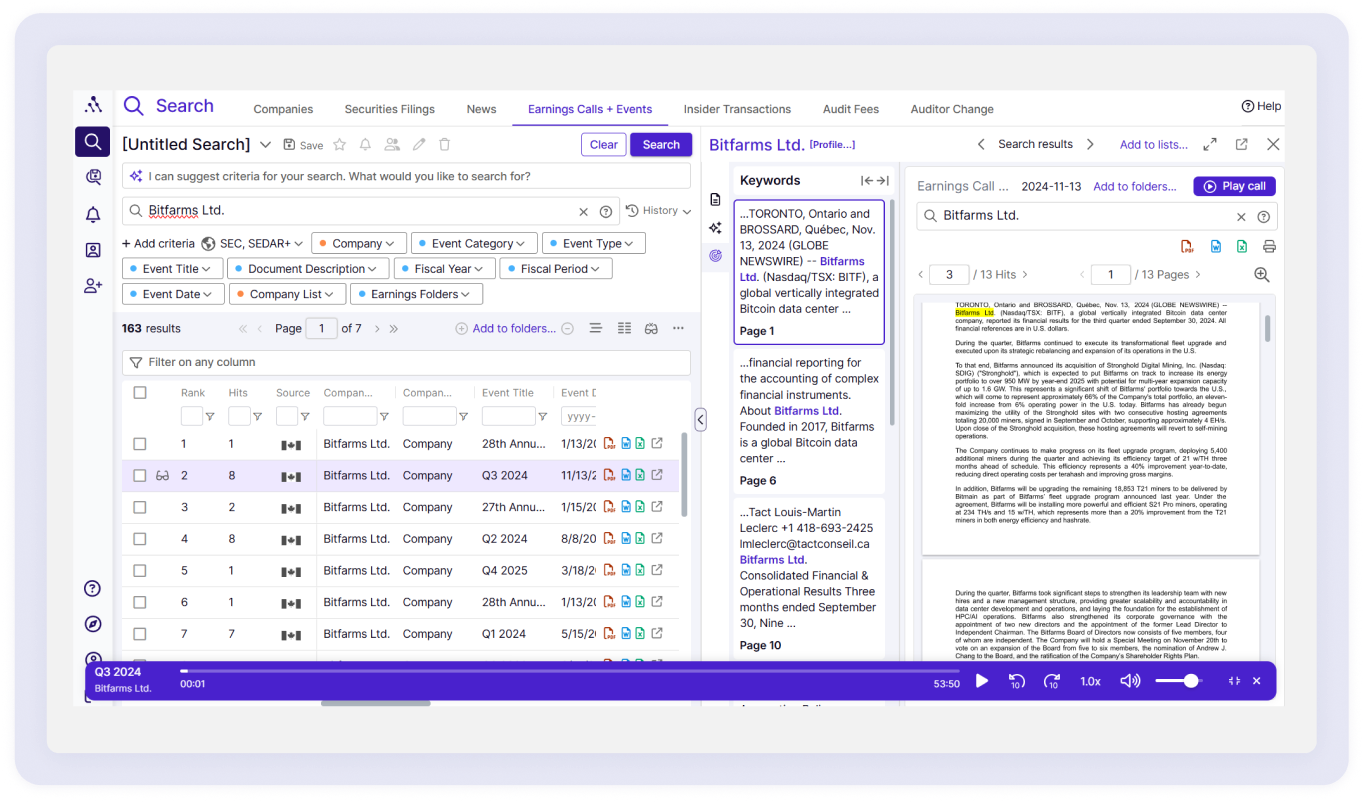Image resolution: width=1364 pixels, height=802 pixels.
Task: Open the Event Type dropdown
Action: (594, 243)
